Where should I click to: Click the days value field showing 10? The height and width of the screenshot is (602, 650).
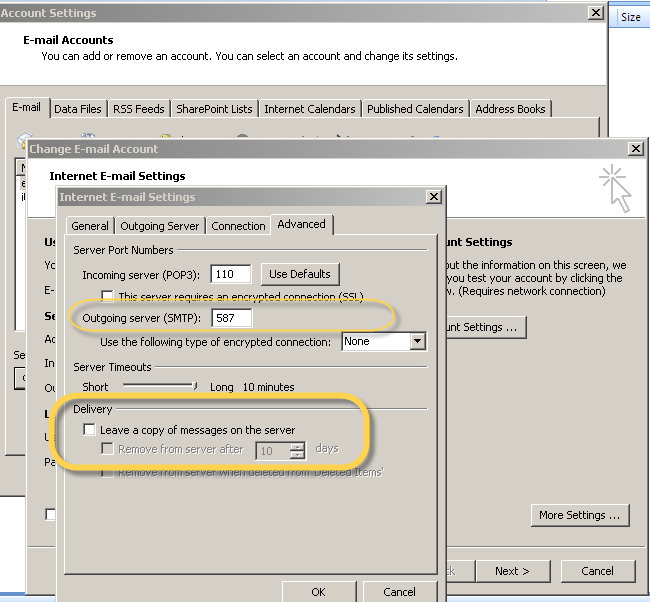pyautogui.click(x=273, y=451)
